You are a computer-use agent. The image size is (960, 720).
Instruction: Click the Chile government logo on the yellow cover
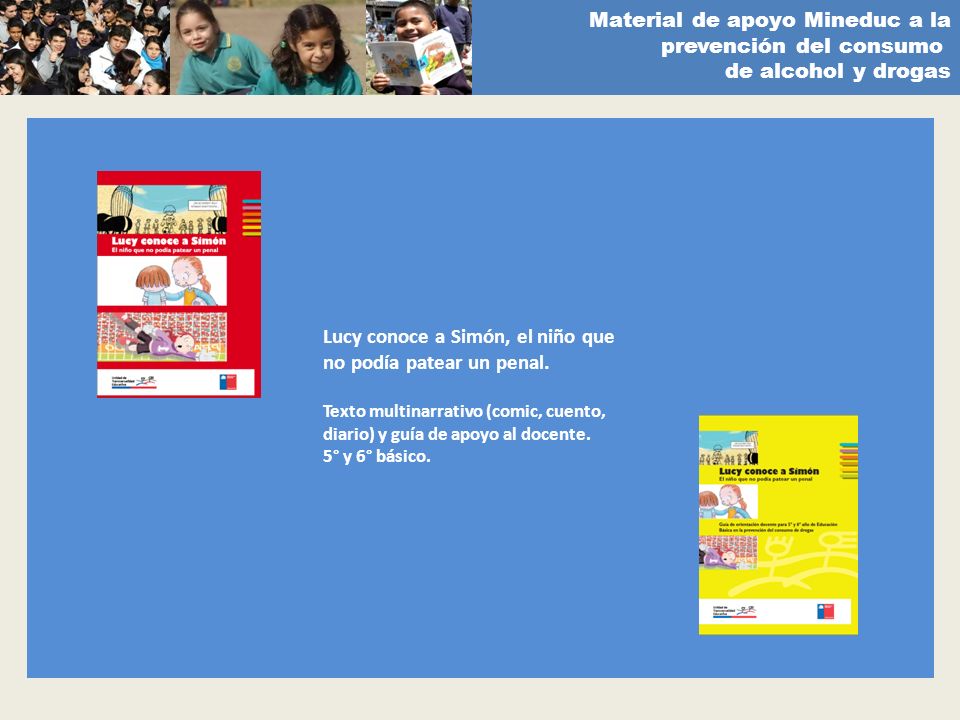pos(825,611)
